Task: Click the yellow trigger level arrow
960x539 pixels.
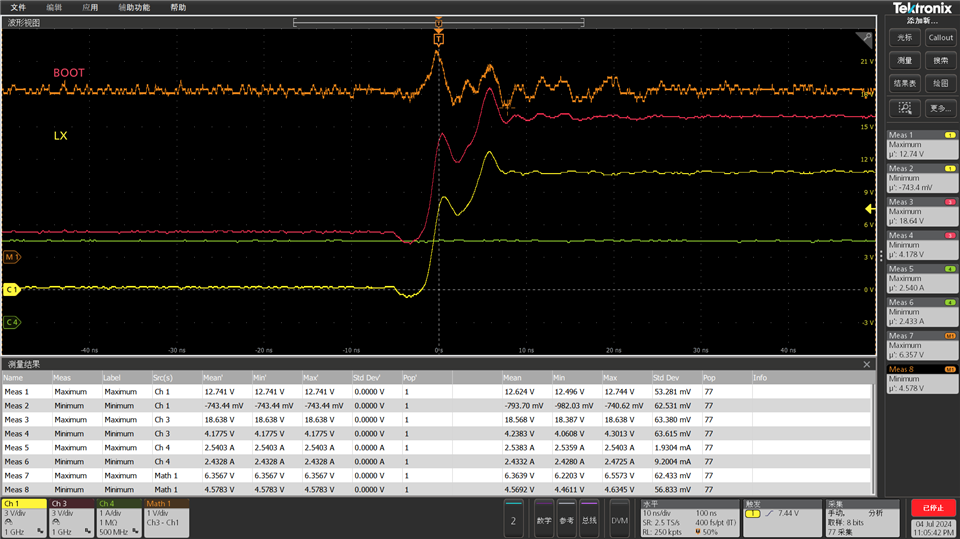Action: click(x=870, y=209)
